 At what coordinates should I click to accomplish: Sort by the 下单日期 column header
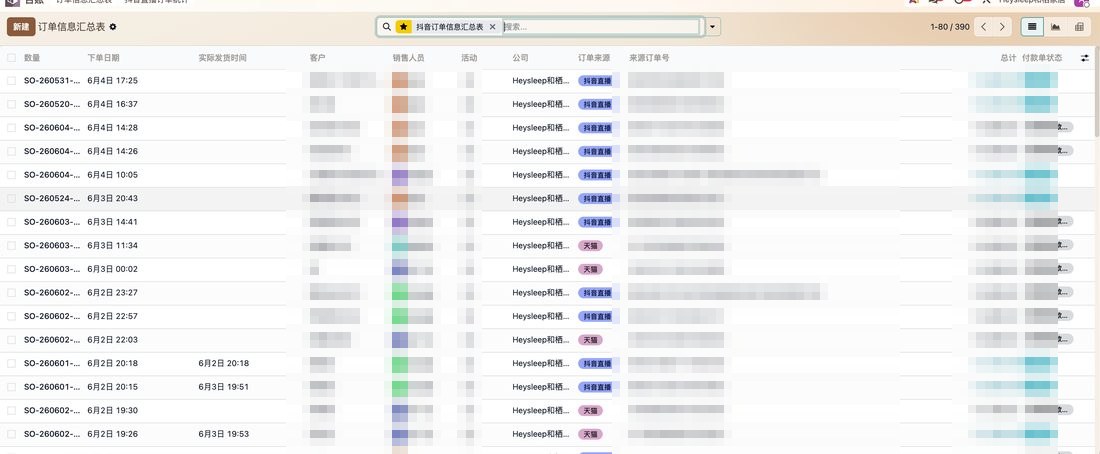click(103, 58)
